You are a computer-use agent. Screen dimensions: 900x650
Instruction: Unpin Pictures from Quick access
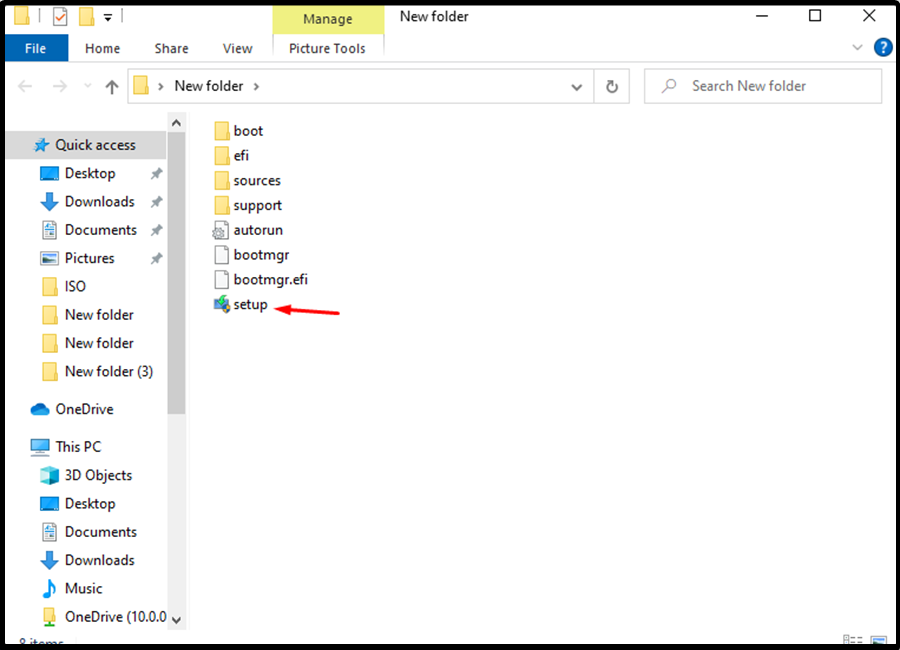click(155, 258)
